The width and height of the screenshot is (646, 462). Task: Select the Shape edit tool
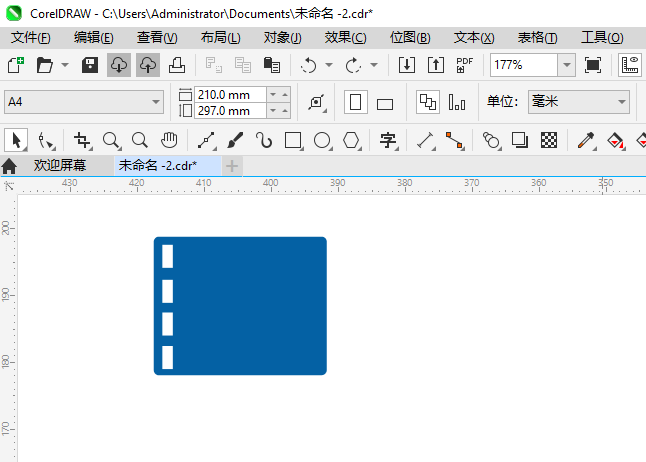46,141
